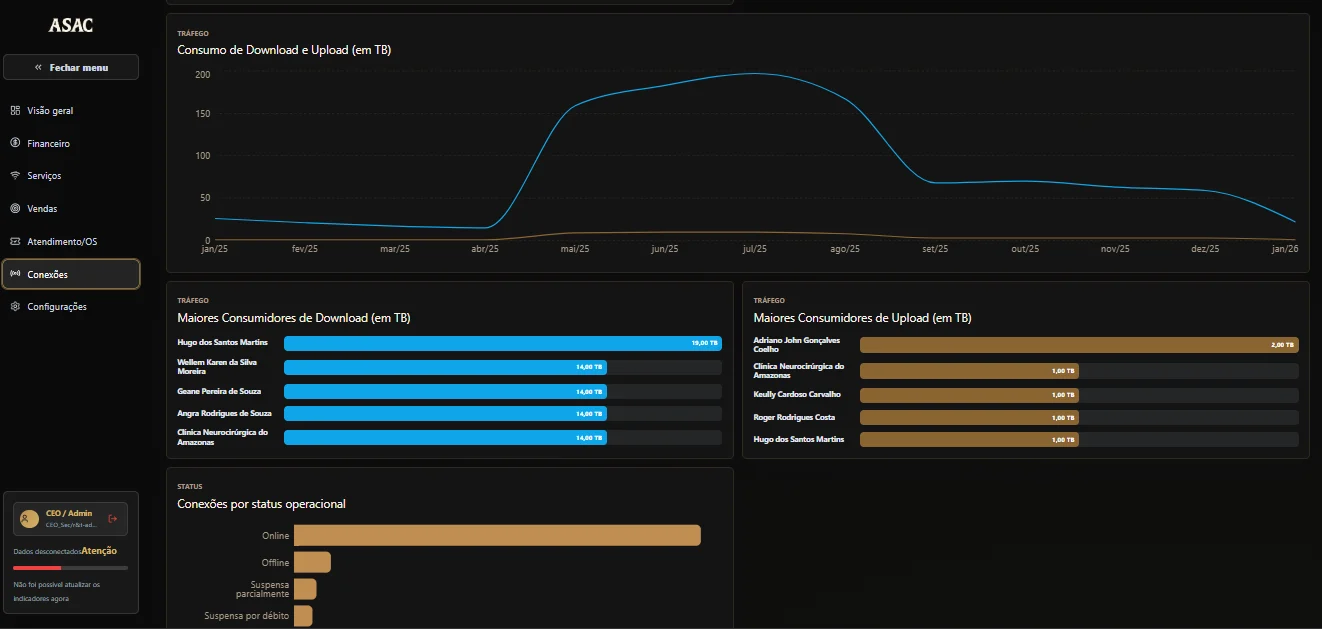Open the Atendimento/OS menu item
Viewport: 1322px width, 629px height.
pyautogui.click(x=71, y=242)
